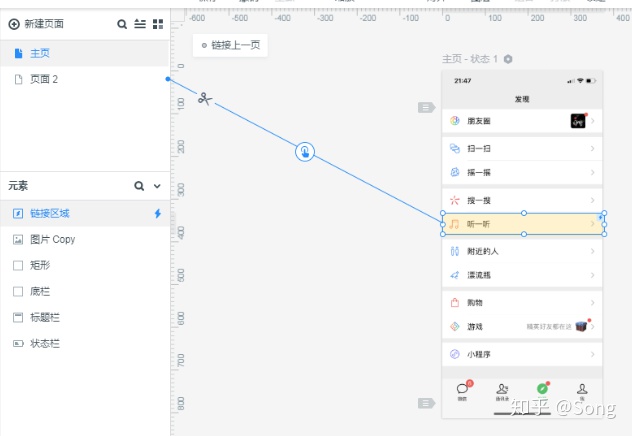
Task: Click game thumbnail in 游戏 row
Action: coord(581,326)
